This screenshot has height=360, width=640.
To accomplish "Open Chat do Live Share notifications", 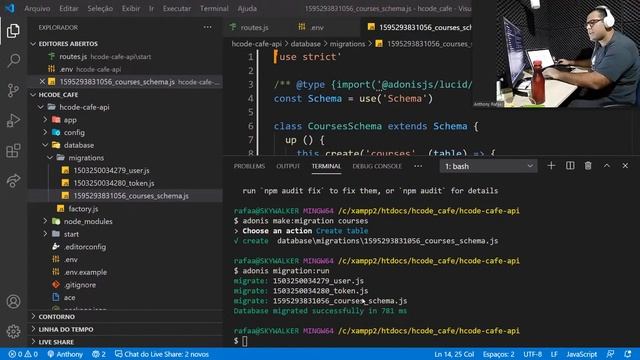I will click(x=162, y=354).
